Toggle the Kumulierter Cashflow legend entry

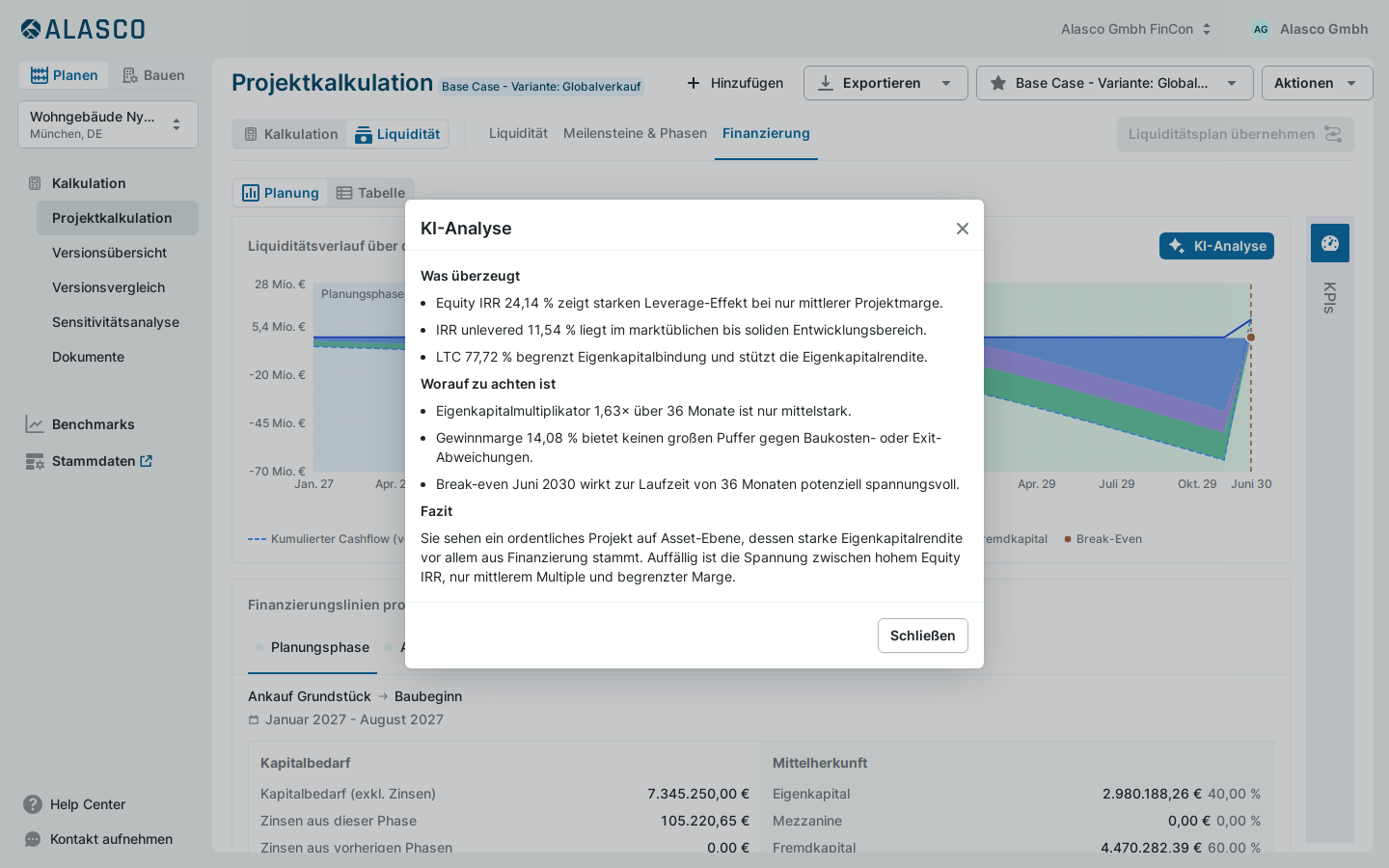click(326, 539)
